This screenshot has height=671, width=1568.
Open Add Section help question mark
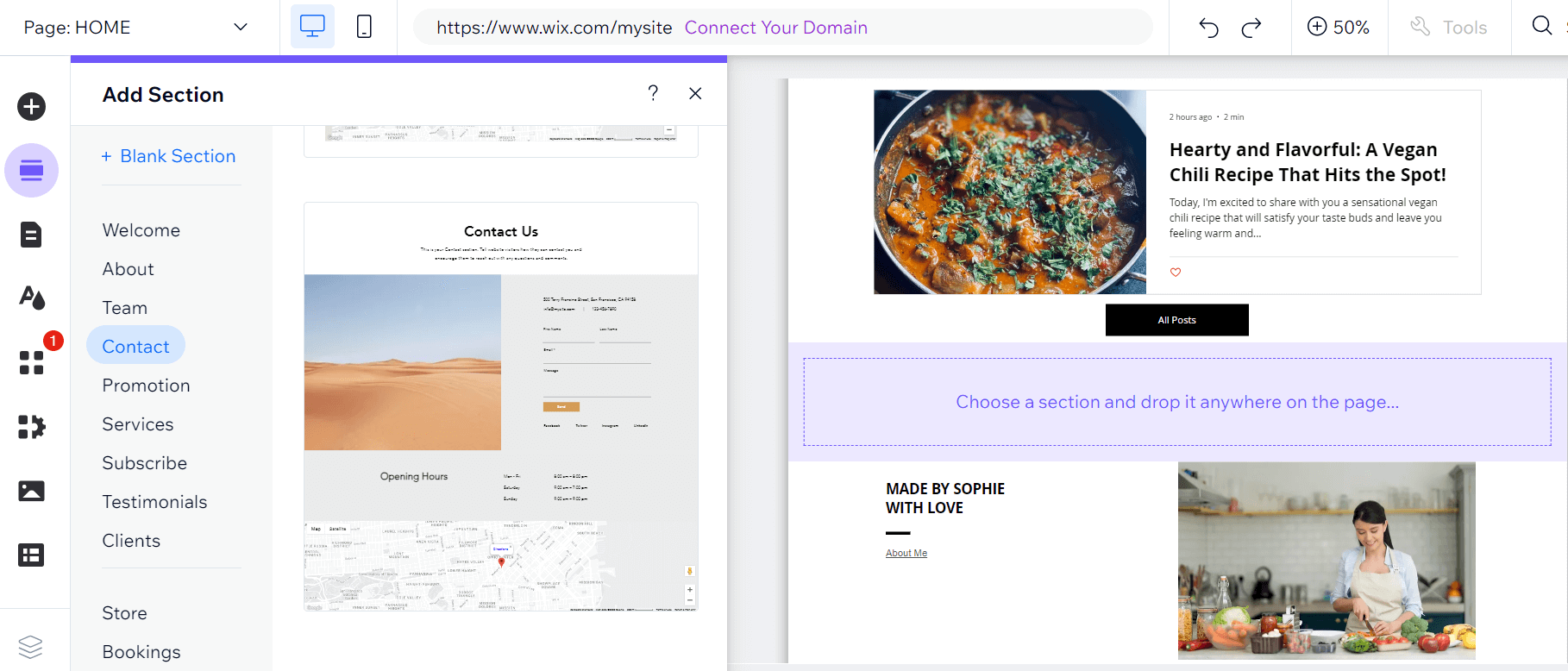(653, 93)
